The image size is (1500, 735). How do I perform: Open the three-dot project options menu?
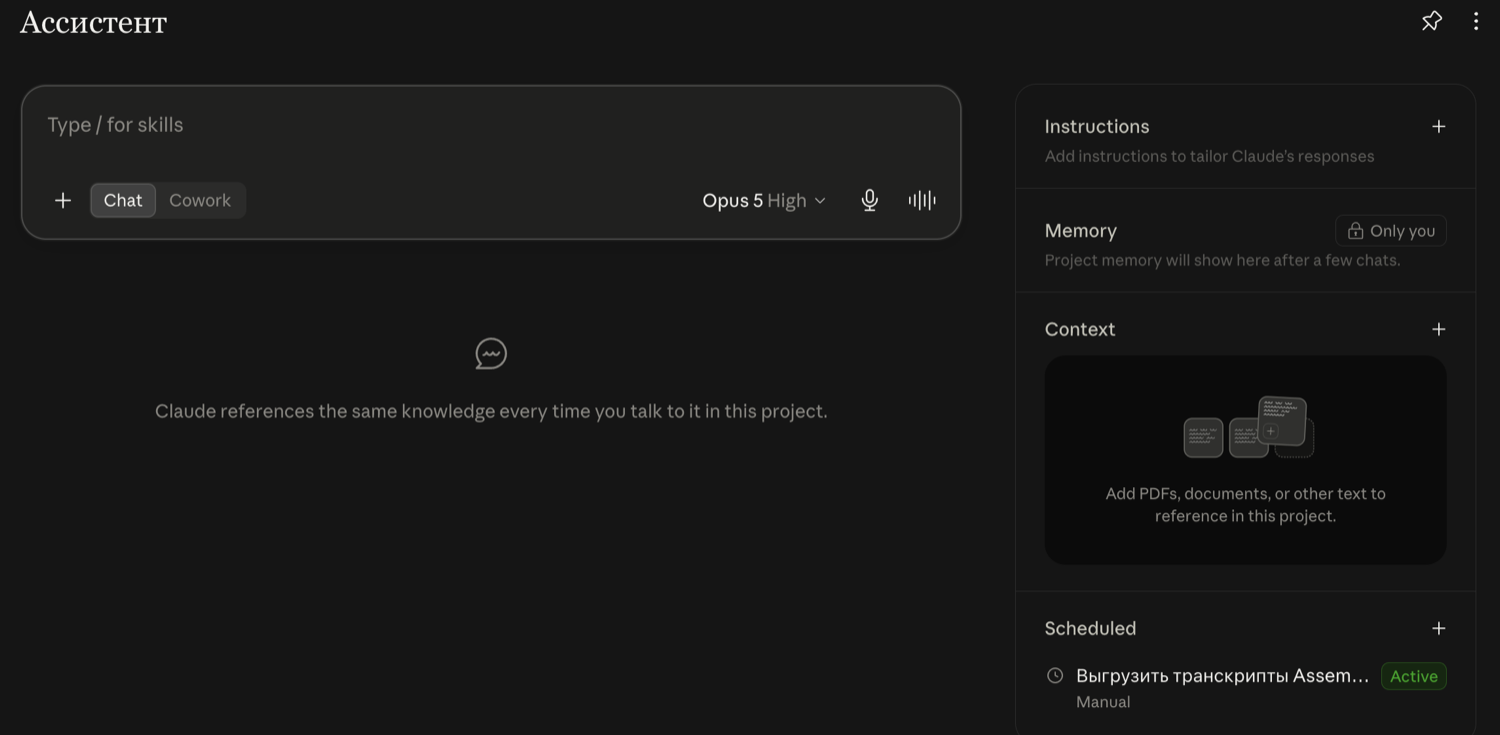[x=1476, y=21]
